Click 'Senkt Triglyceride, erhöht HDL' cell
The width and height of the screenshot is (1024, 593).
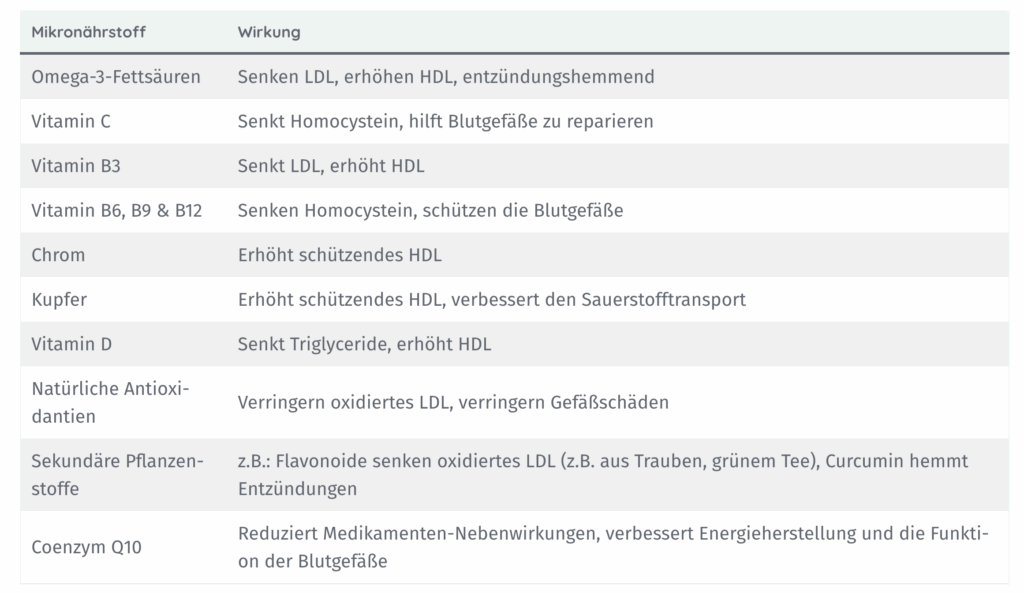pyautogui.click(x=364, y=344)
